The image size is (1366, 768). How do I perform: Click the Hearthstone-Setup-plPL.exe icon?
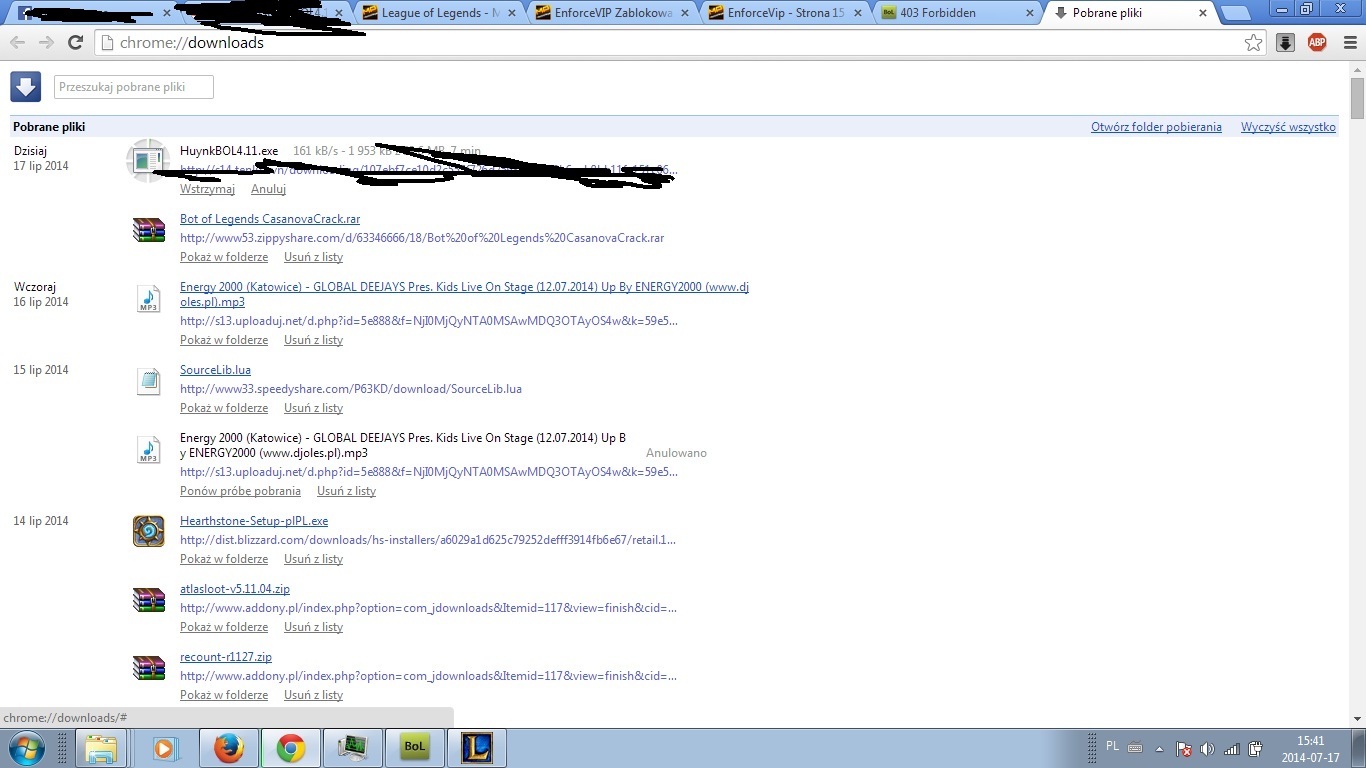pos(148,531)
